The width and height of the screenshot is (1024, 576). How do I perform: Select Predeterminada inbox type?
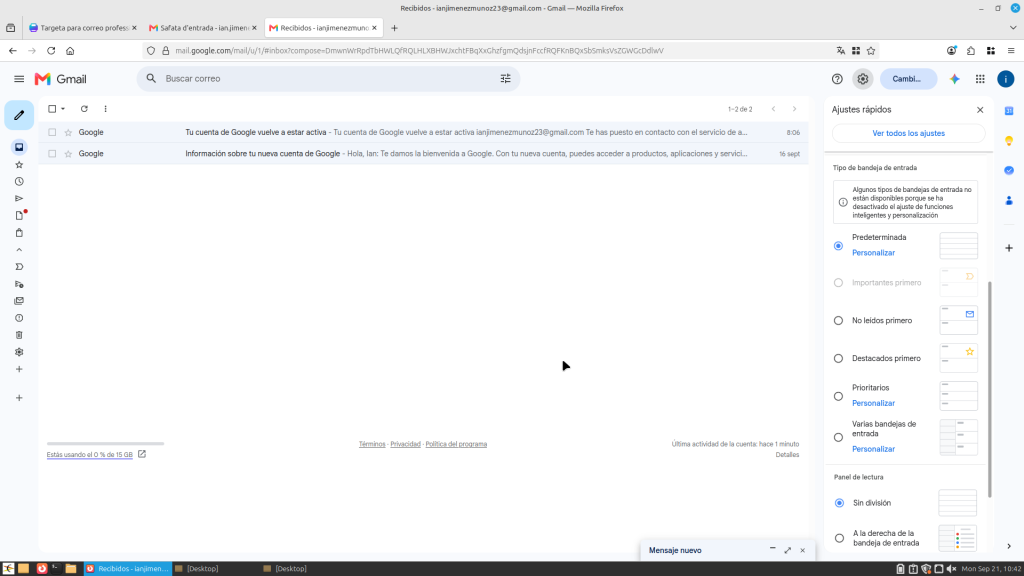[x=839, y=246]
